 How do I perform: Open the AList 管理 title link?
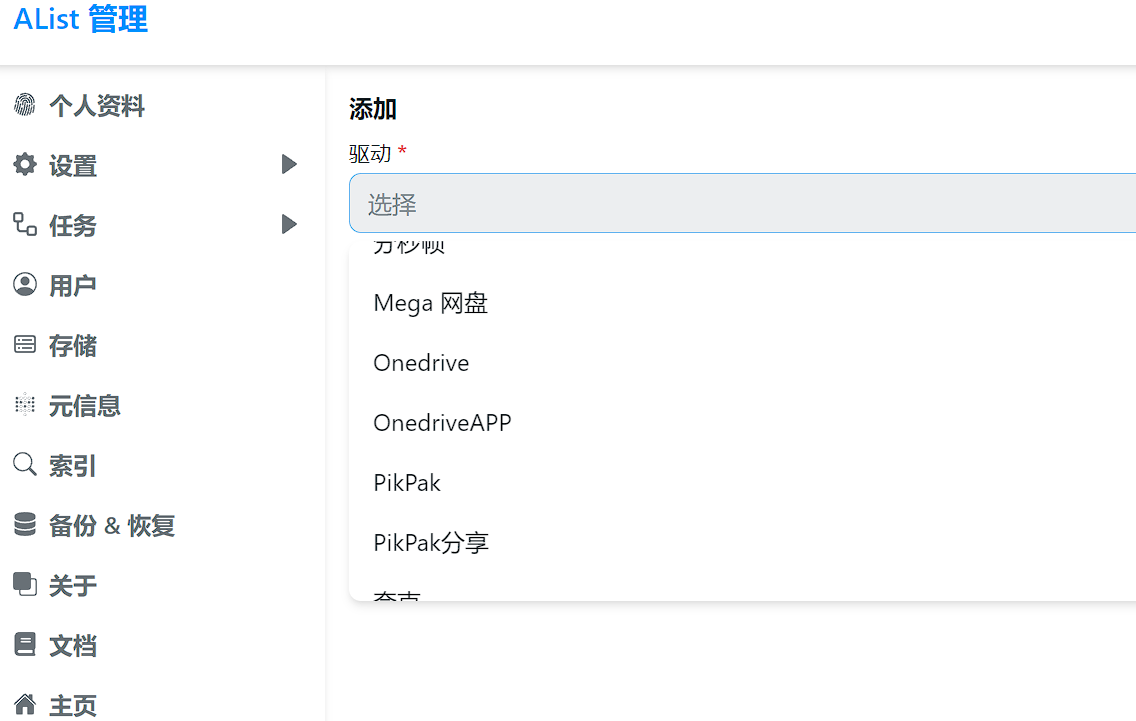pos(81,19)
